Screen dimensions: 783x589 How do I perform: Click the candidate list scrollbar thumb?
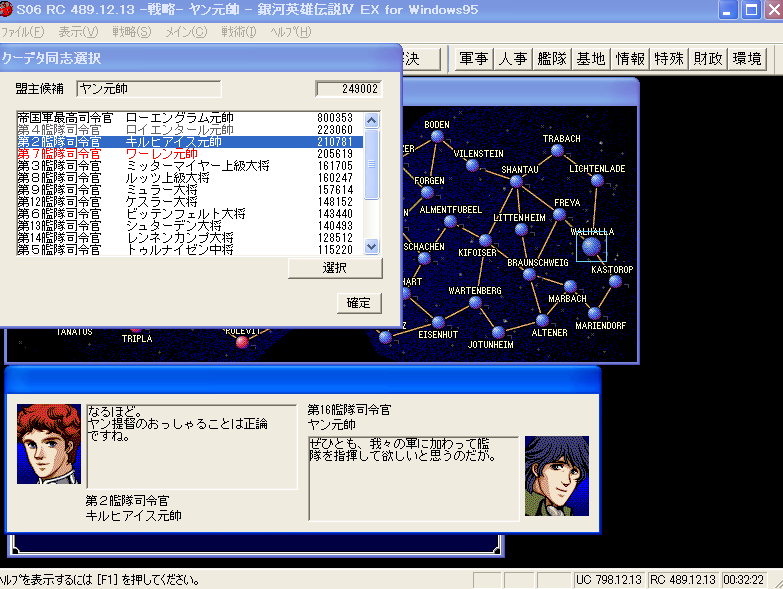pyautogui.click(x=372, y=165)
